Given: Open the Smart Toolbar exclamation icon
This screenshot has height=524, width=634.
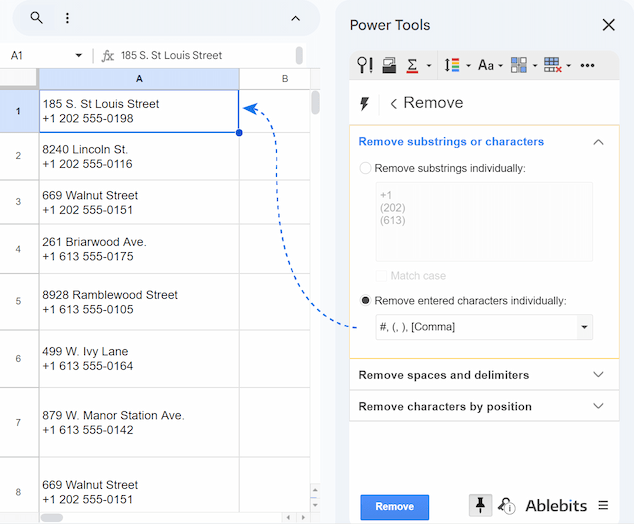Looking at the screenshot, I should pyautogui.click(x=365, y=65).
